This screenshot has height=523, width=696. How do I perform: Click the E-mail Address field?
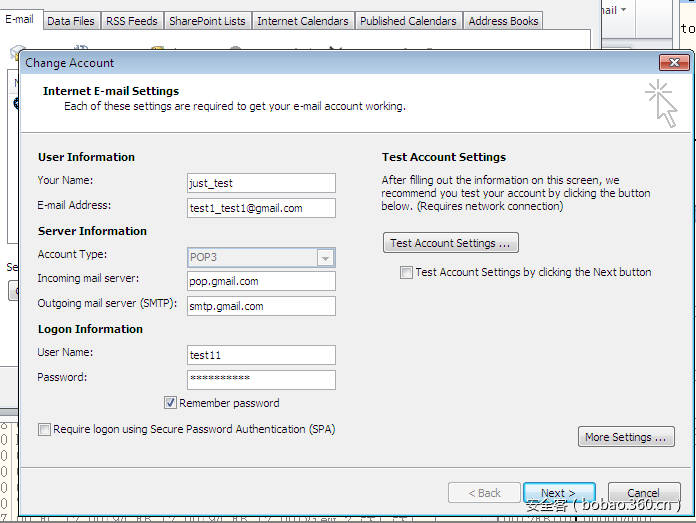261,208
